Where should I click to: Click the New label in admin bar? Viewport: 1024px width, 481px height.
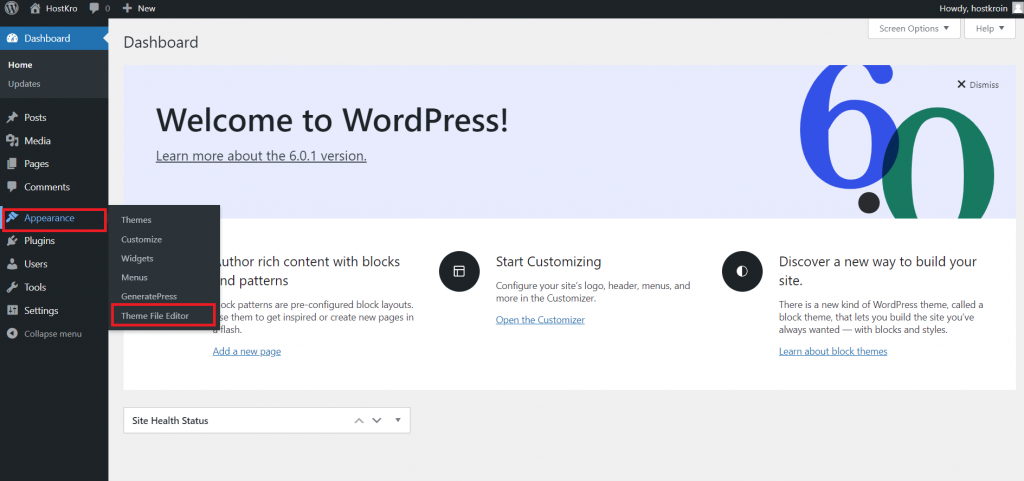147,8
